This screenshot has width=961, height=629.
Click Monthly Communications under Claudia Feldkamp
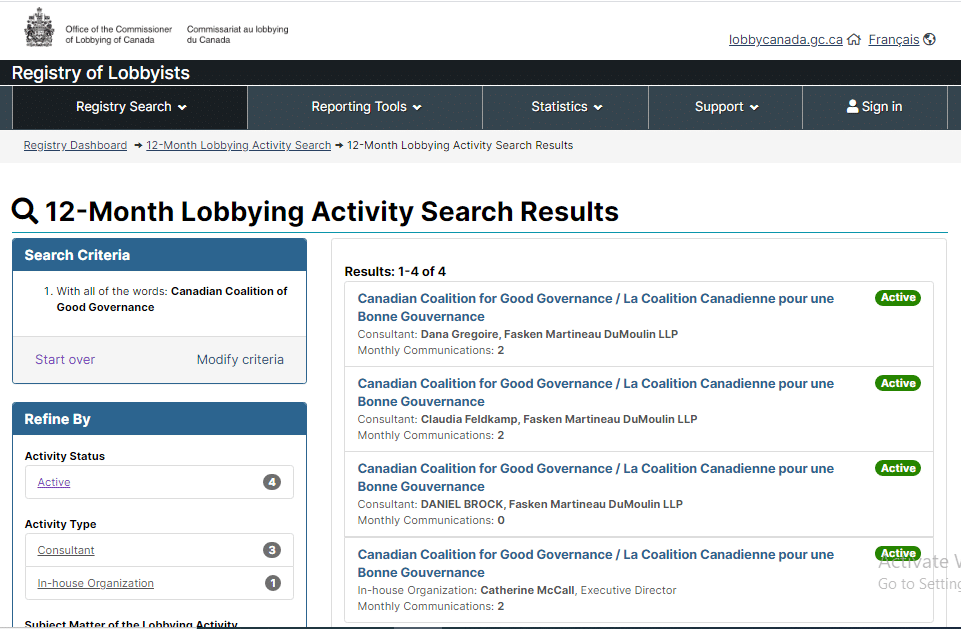click(431, 435)
